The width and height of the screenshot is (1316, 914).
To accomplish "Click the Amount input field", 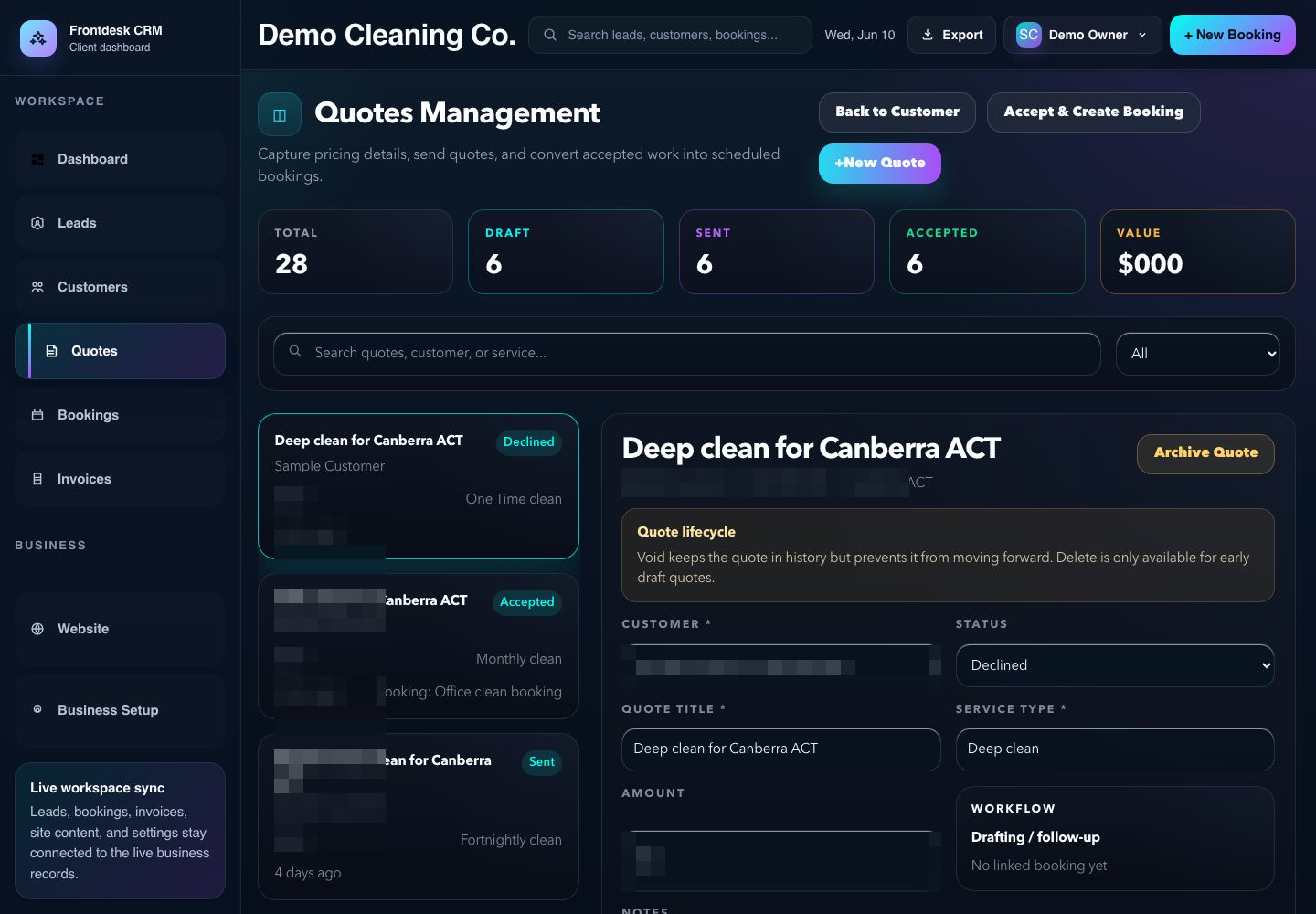I will coord(781,861).
